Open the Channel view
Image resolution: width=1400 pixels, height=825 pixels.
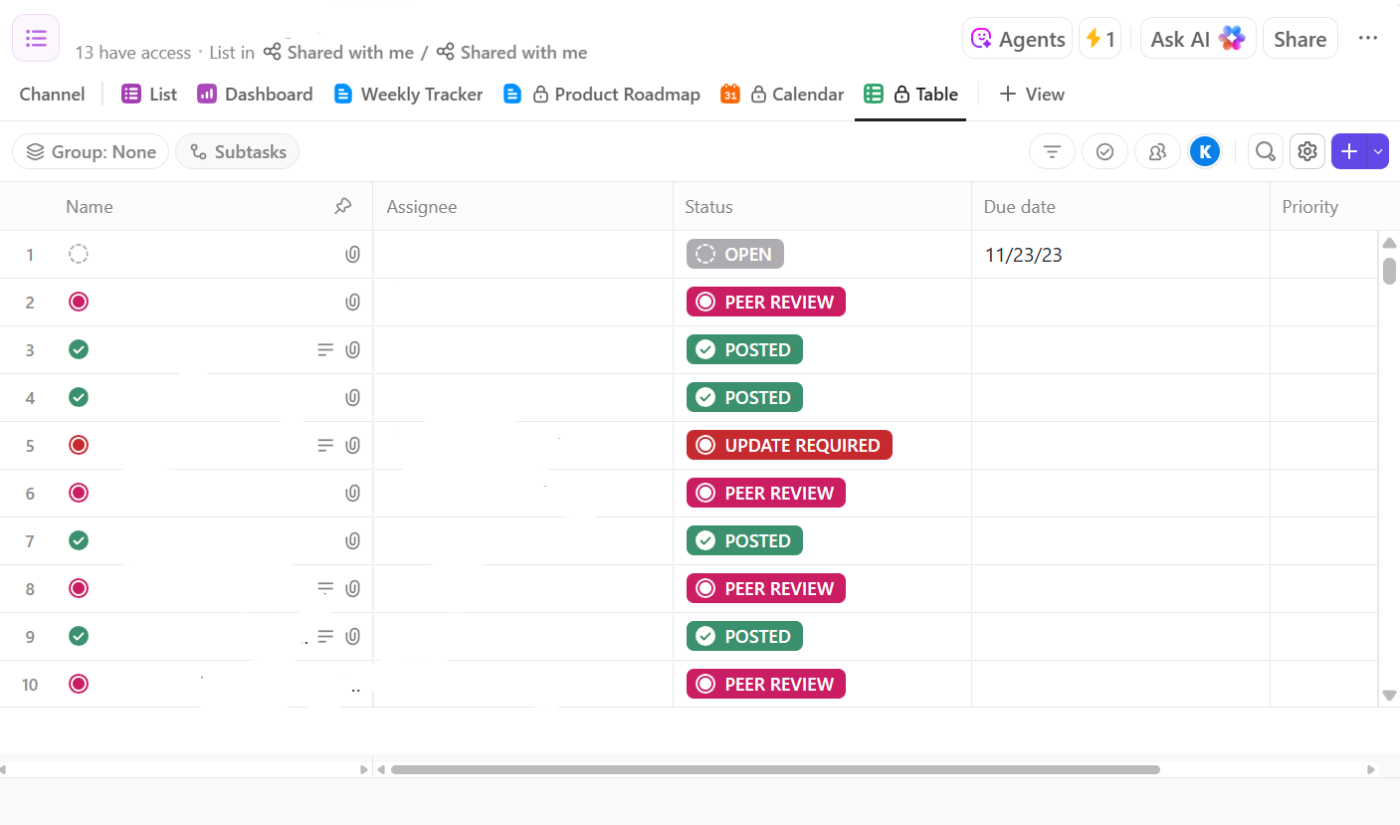click(52, 94)
